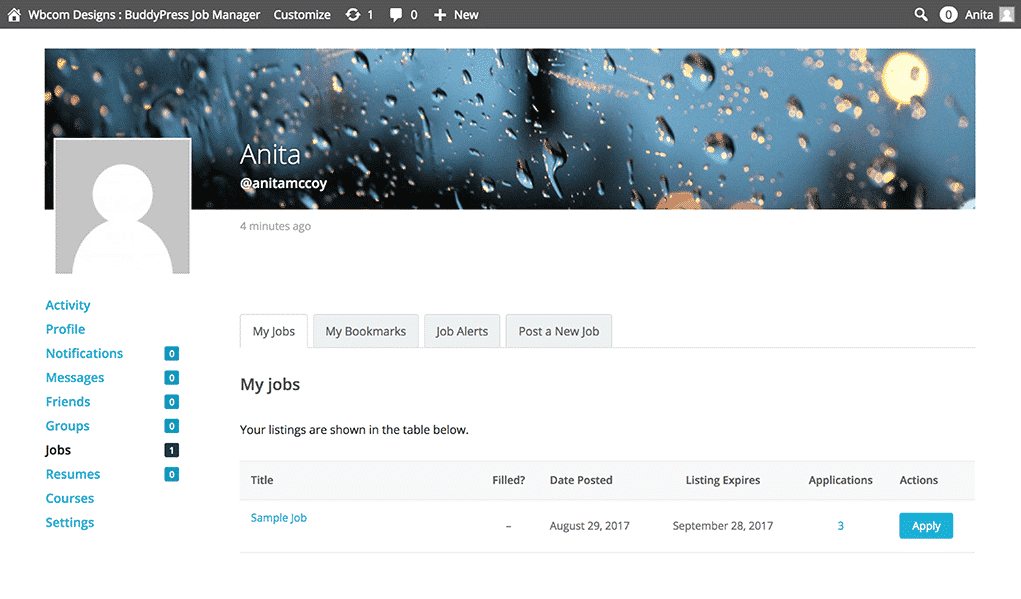The height and width of the screenshot is (599, 1021).
Task: Click Anita's avatar in the admin toolbar
Action: (x=1005, y=14)
